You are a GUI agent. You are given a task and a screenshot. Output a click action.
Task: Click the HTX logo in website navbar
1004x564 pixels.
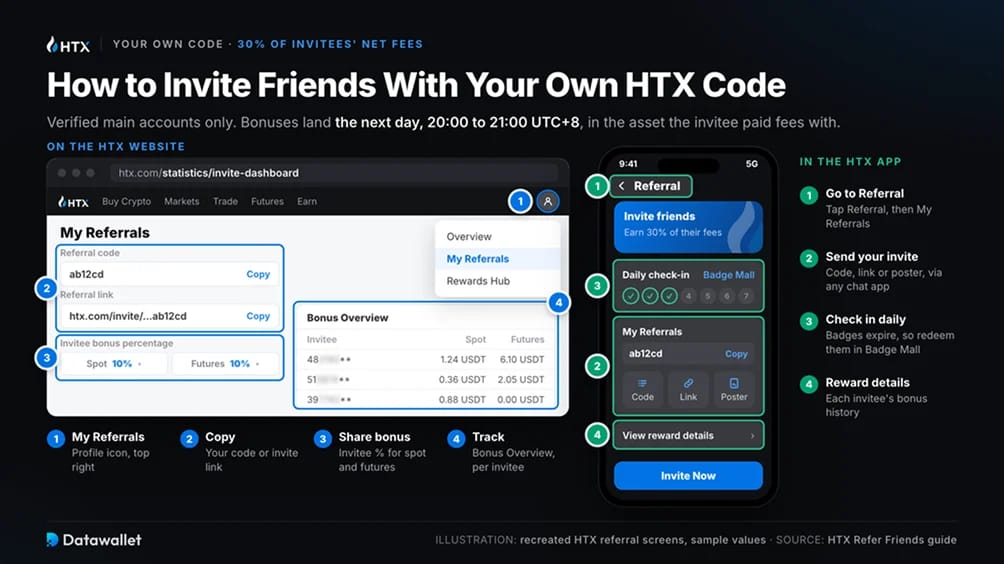pos(73,202)
